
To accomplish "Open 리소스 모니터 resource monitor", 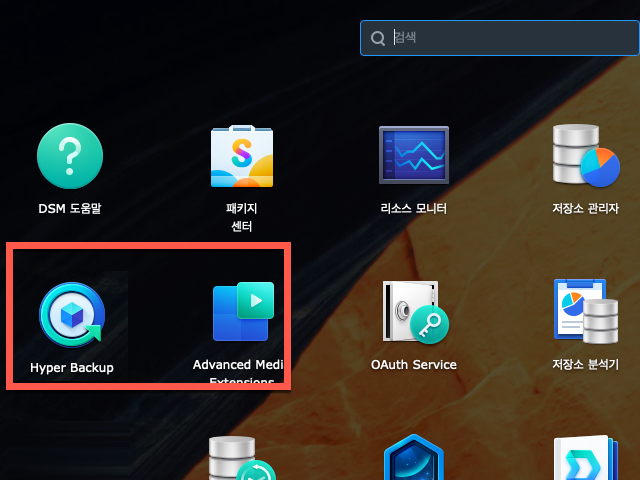I will click(x=413, y=155).
